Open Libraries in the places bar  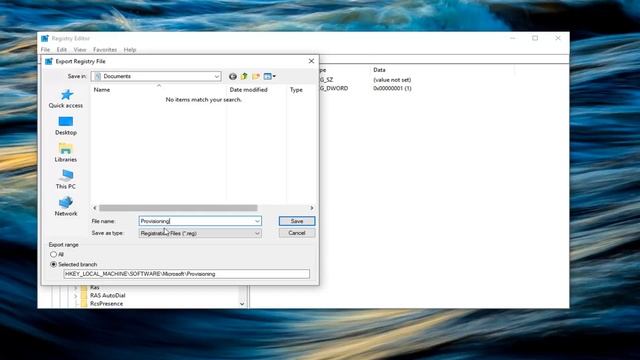[x=66, y=153]
